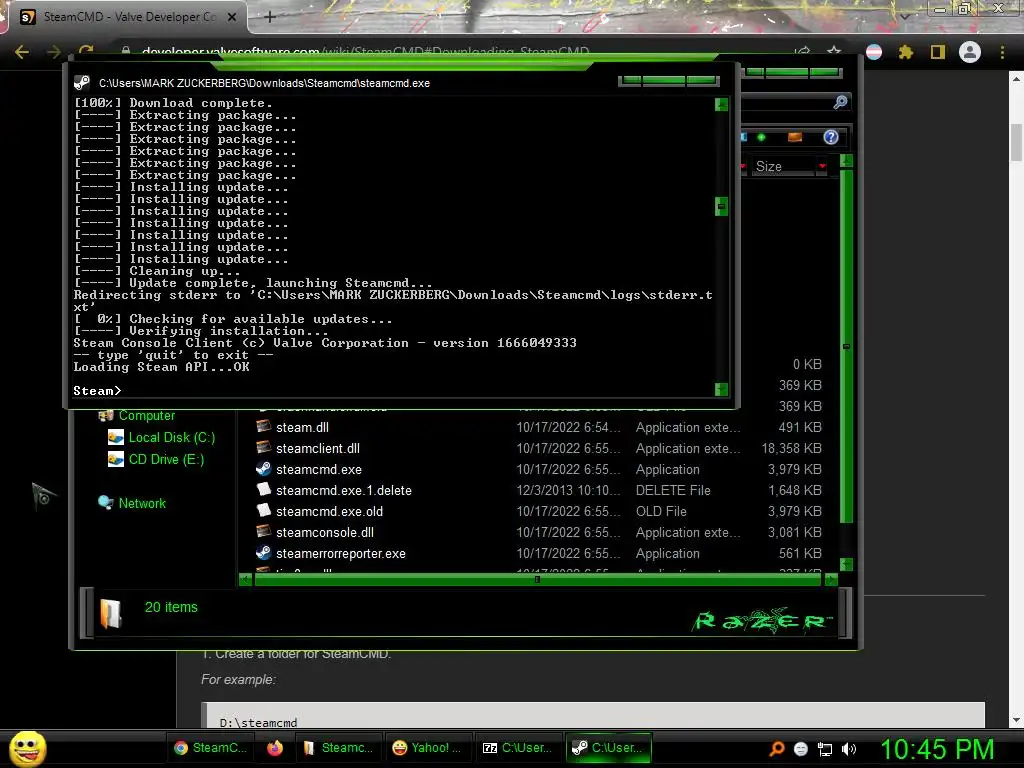This screenshot has width=1024, height=768.
Task: Open the Yahoo! taskbar item
Action: click(426, 748)
